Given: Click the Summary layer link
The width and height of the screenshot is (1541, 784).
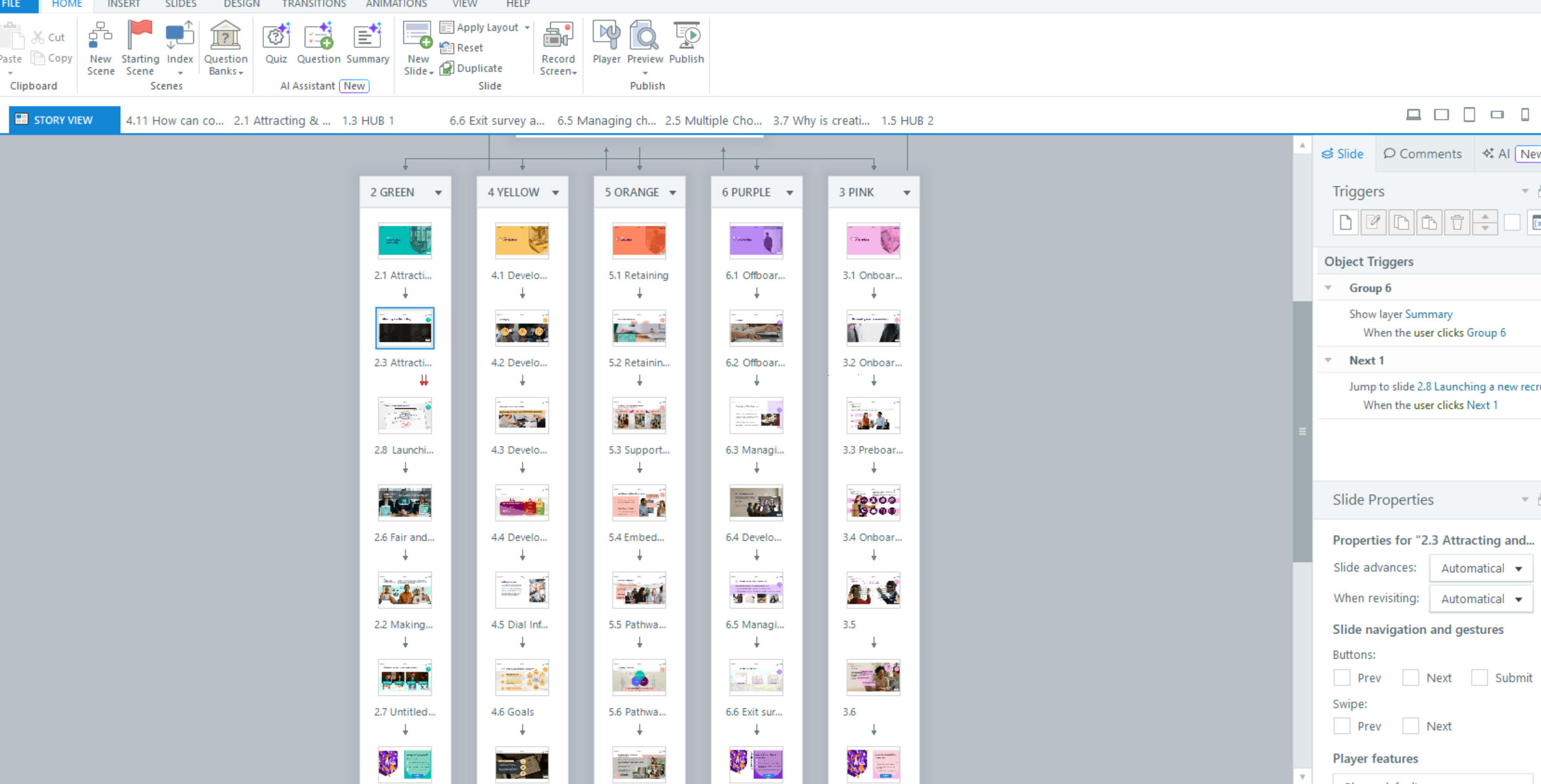Looking at the screenshot, I should [x=1428, y=314].
